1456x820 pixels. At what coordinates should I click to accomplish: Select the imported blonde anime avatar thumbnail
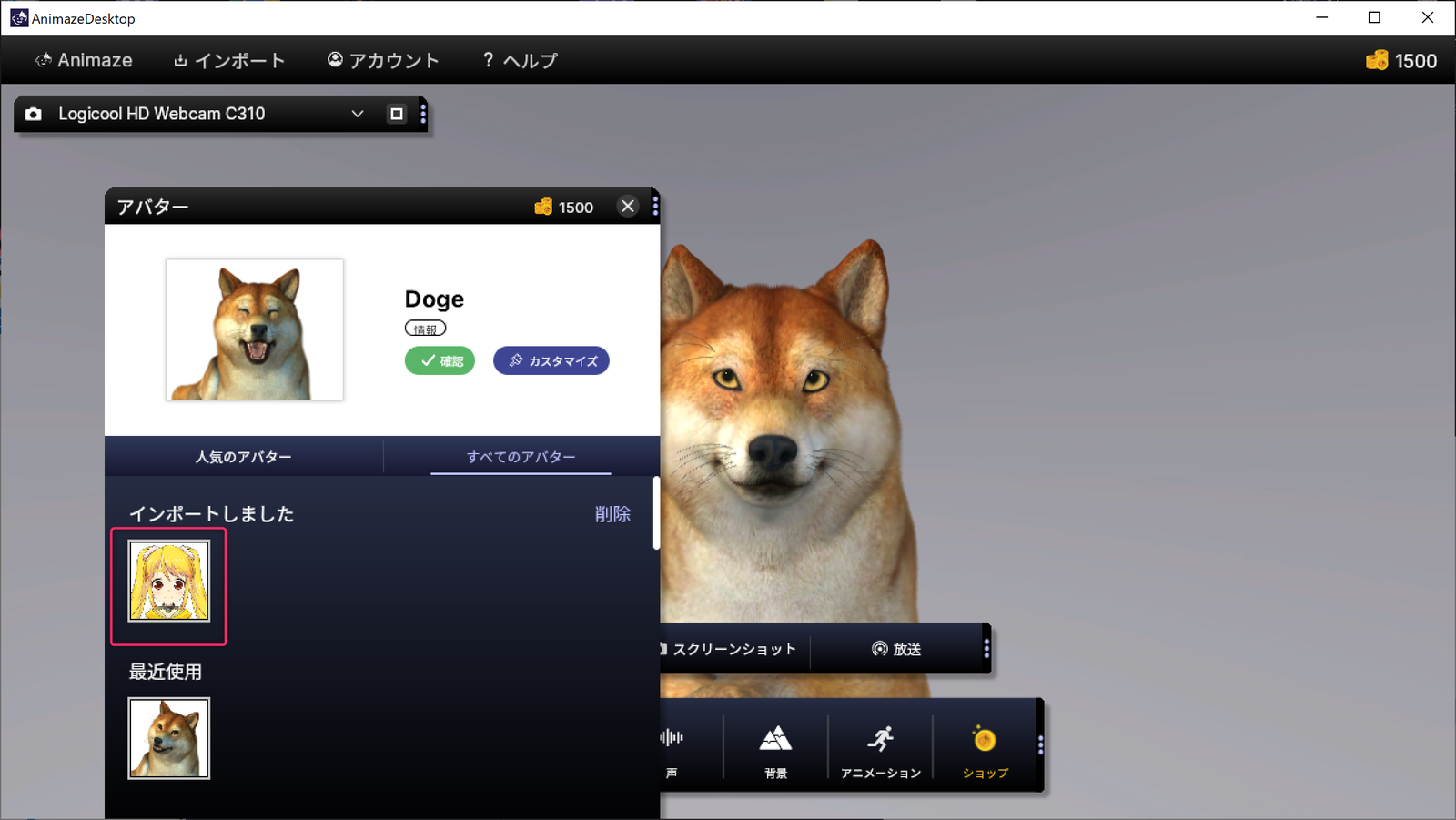(169, 582)
